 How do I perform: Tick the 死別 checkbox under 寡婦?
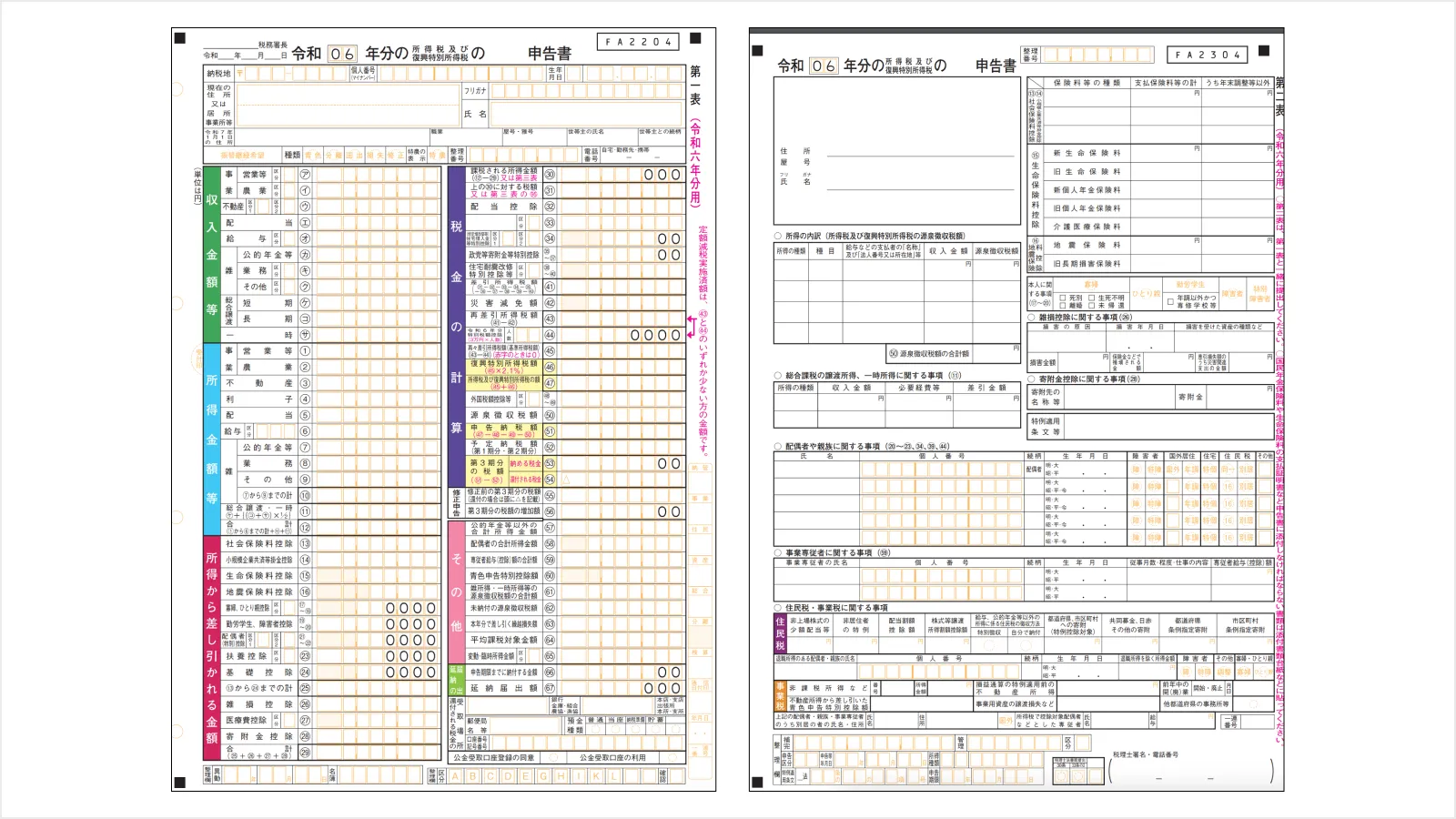(1064, 298)
